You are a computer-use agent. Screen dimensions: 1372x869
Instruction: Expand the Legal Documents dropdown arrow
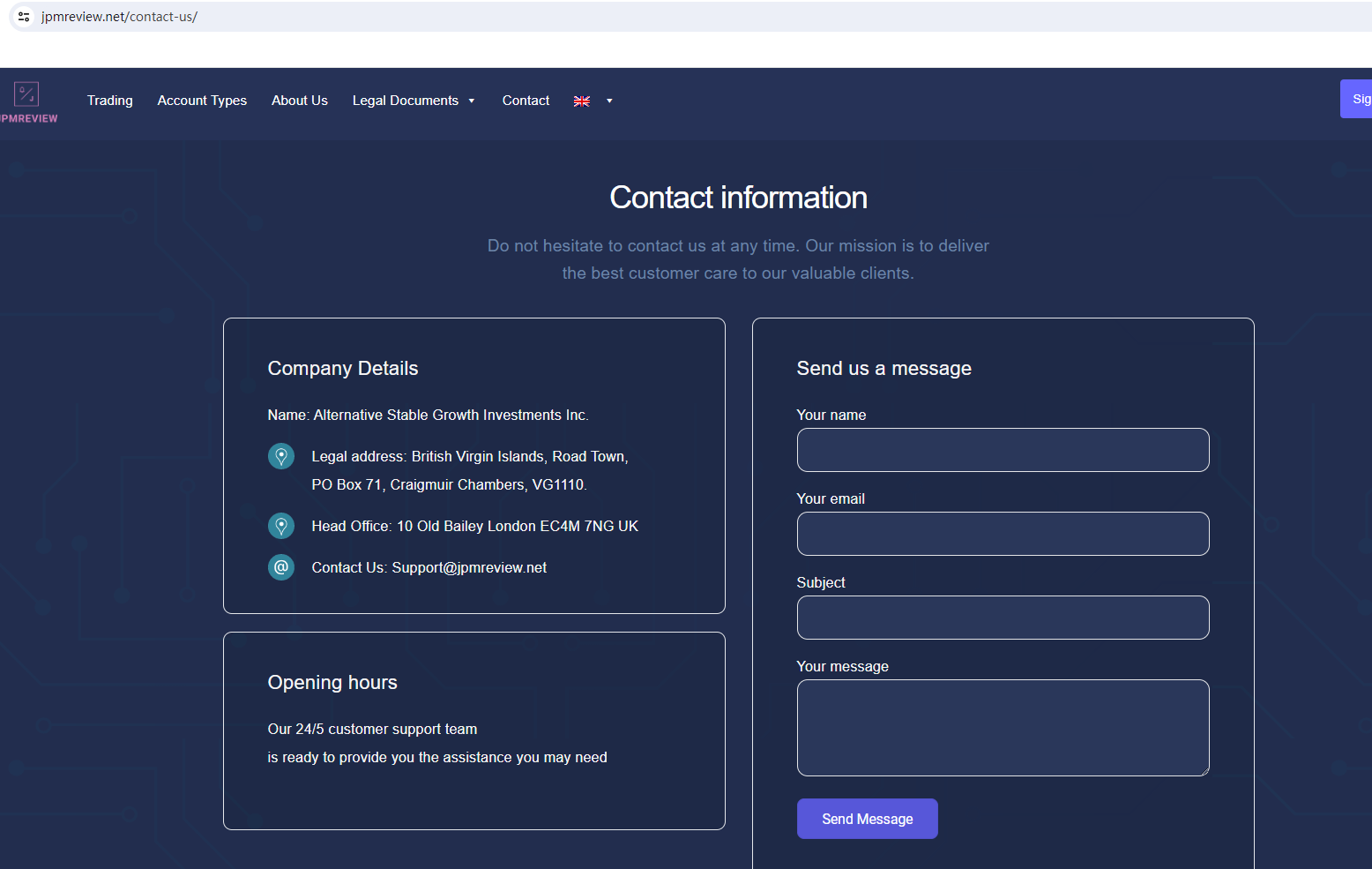coord(472,101)
